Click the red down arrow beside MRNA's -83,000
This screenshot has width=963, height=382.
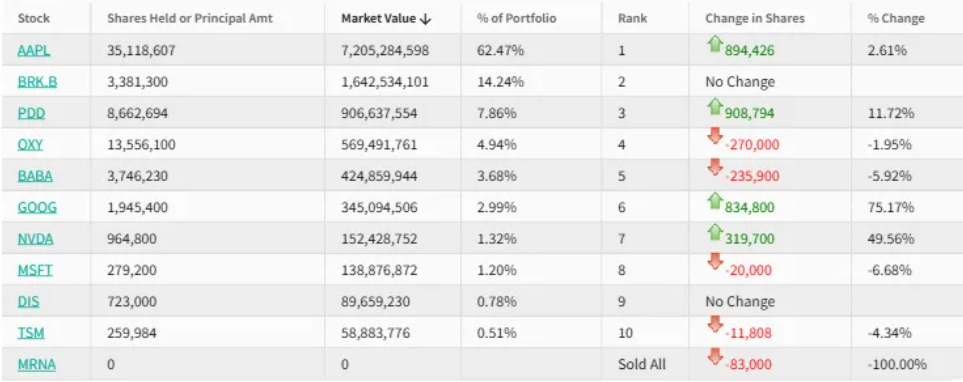714,357
